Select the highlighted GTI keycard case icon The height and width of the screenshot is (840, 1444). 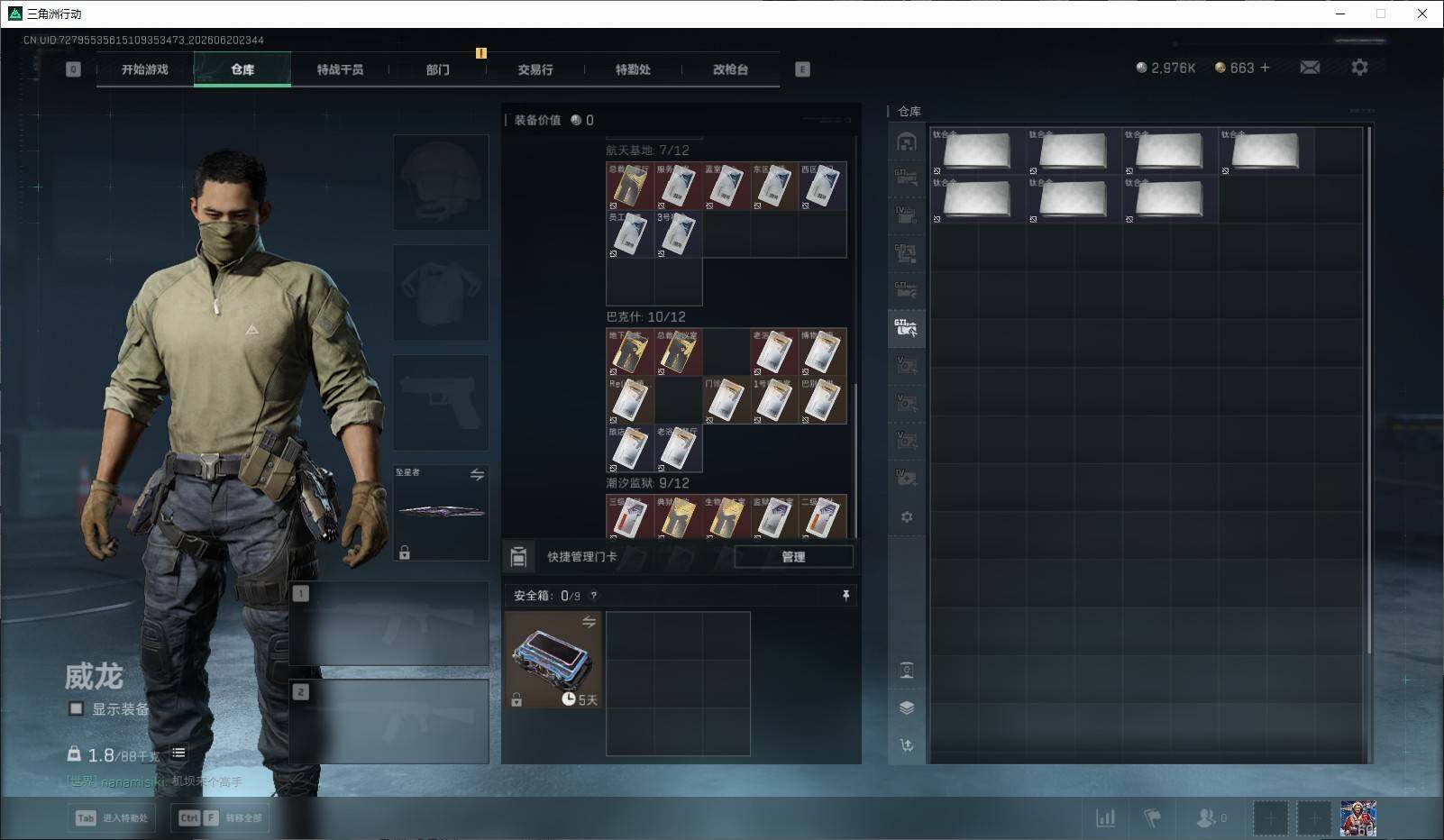coord(907,328)
